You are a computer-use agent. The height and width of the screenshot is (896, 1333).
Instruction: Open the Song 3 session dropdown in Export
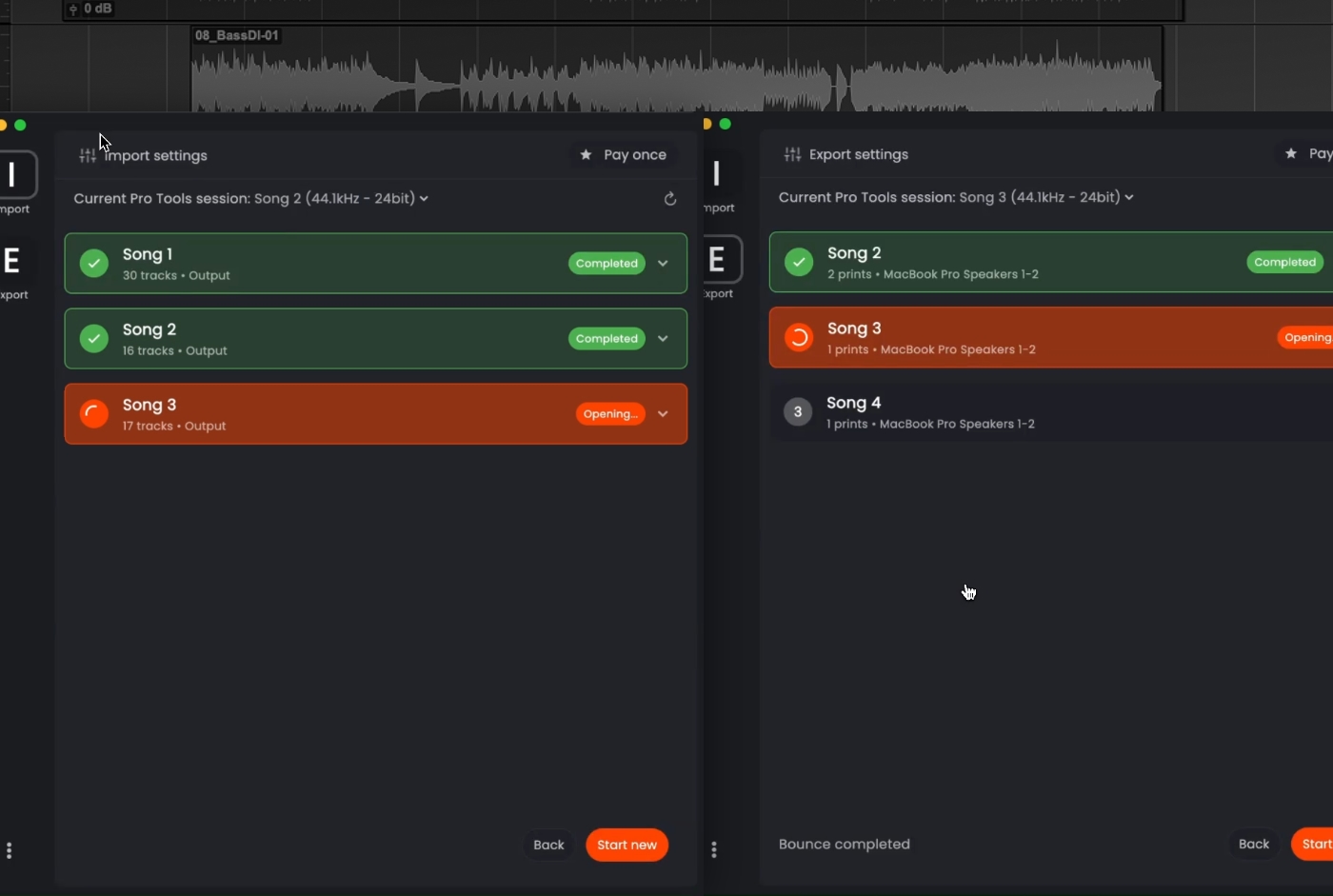click(1130, 197)
